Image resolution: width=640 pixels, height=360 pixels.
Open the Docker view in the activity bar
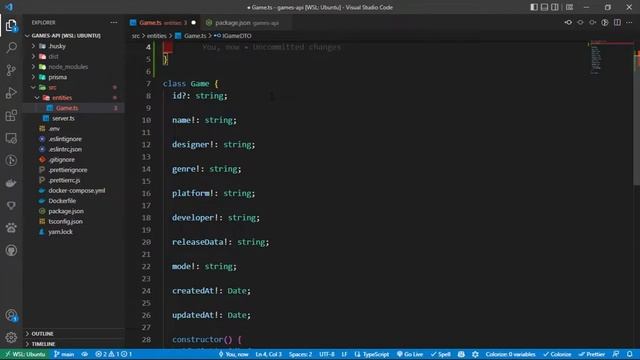(11, 183)
